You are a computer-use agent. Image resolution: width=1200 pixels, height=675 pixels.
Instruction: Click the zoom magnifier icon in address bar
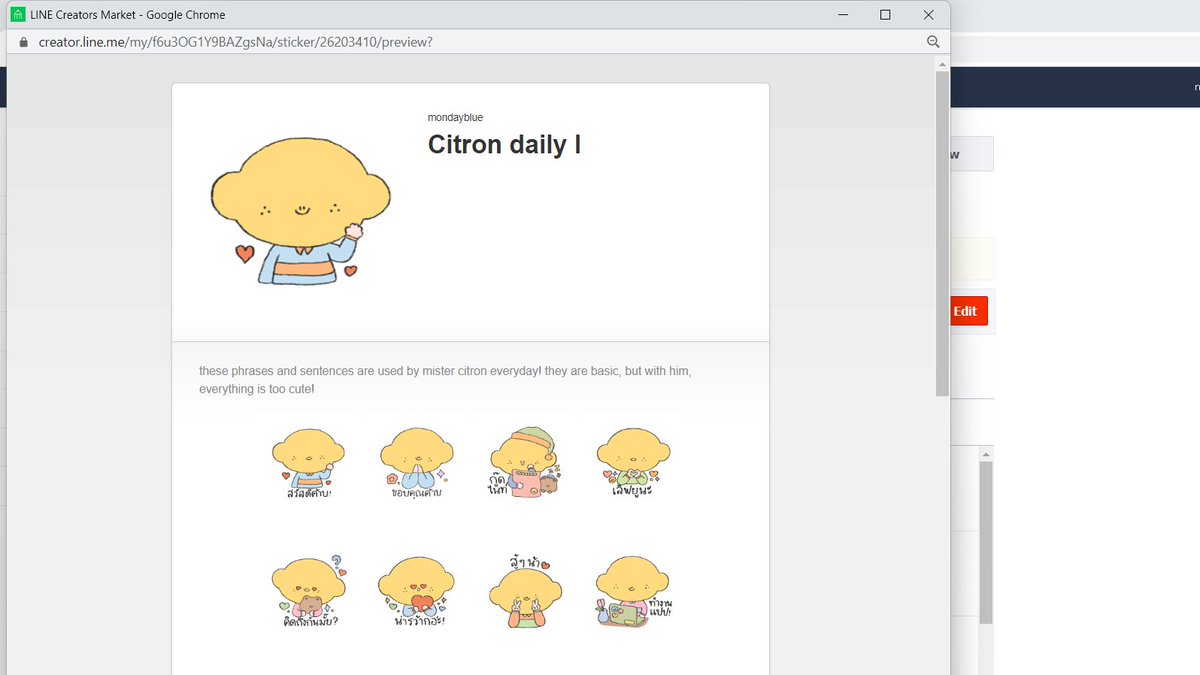[x=933, y=42]
